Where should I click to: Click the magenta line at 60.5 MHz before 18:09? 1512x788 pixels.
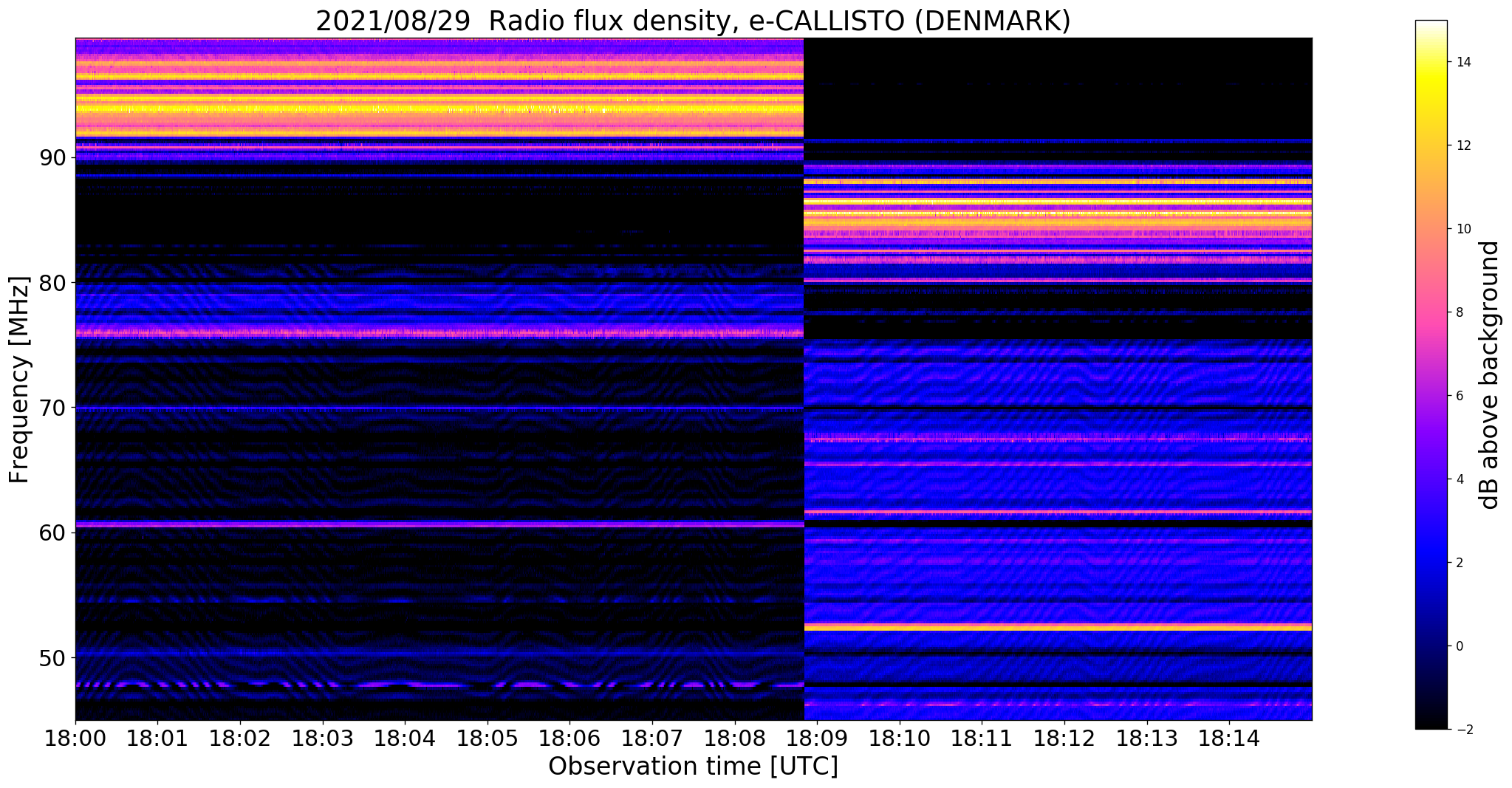tap(439, 524)
